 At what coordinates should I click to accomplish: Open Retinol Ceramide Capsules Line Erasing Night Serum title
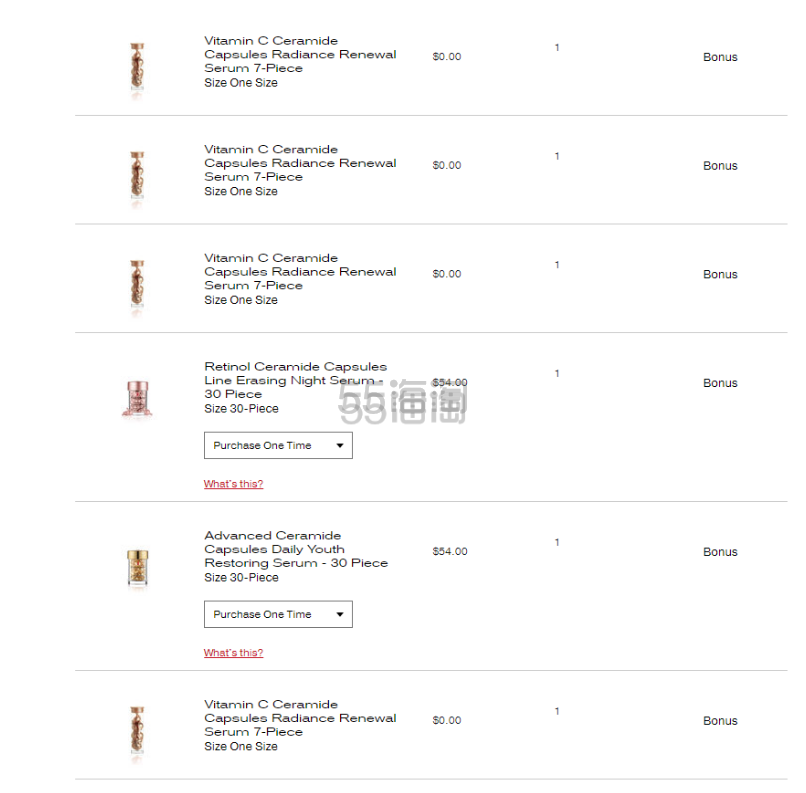pos(296,380)
